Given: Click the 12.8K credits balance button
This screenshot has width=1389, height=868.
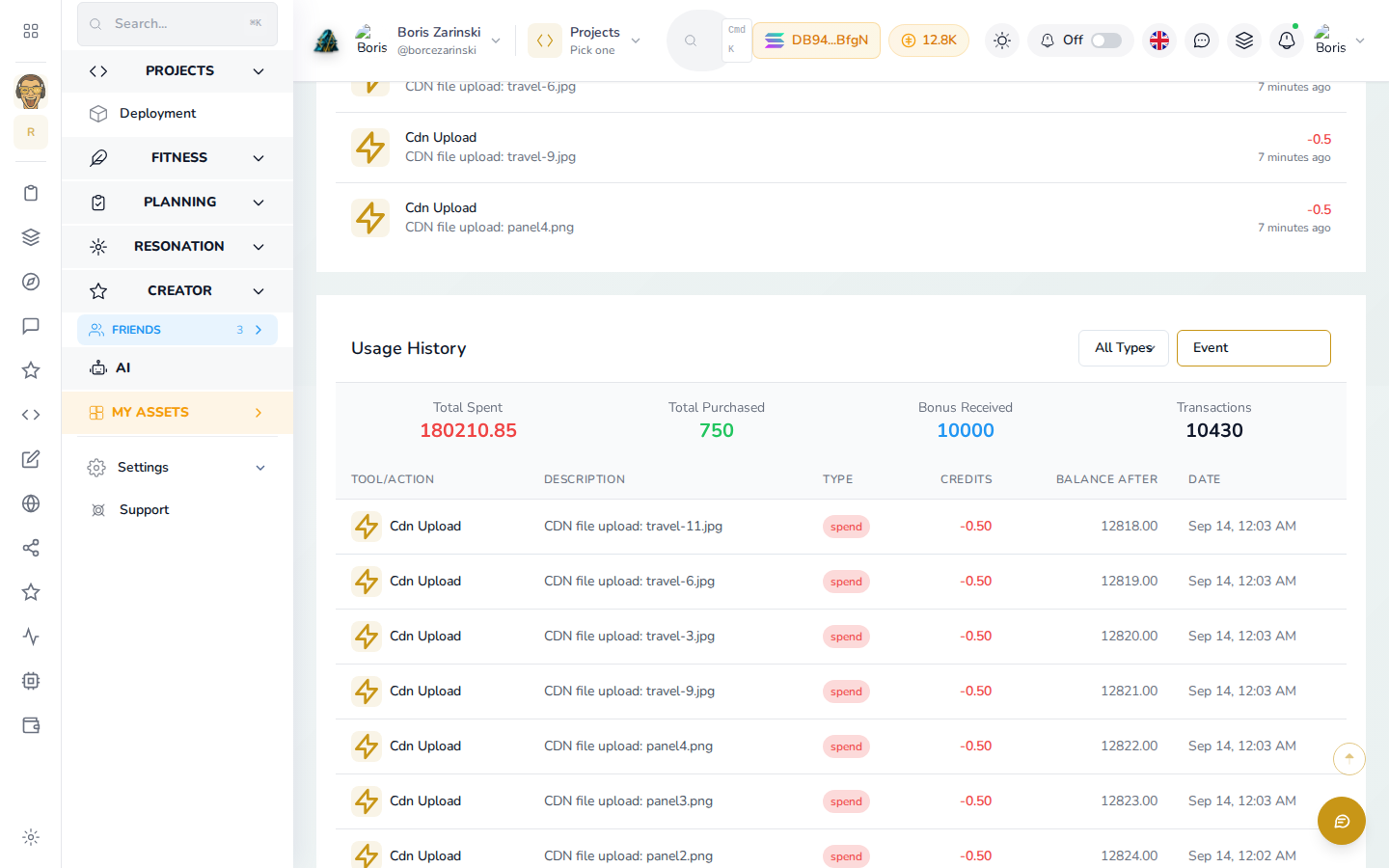Looking at the screenshot, I should click(929, 41).
